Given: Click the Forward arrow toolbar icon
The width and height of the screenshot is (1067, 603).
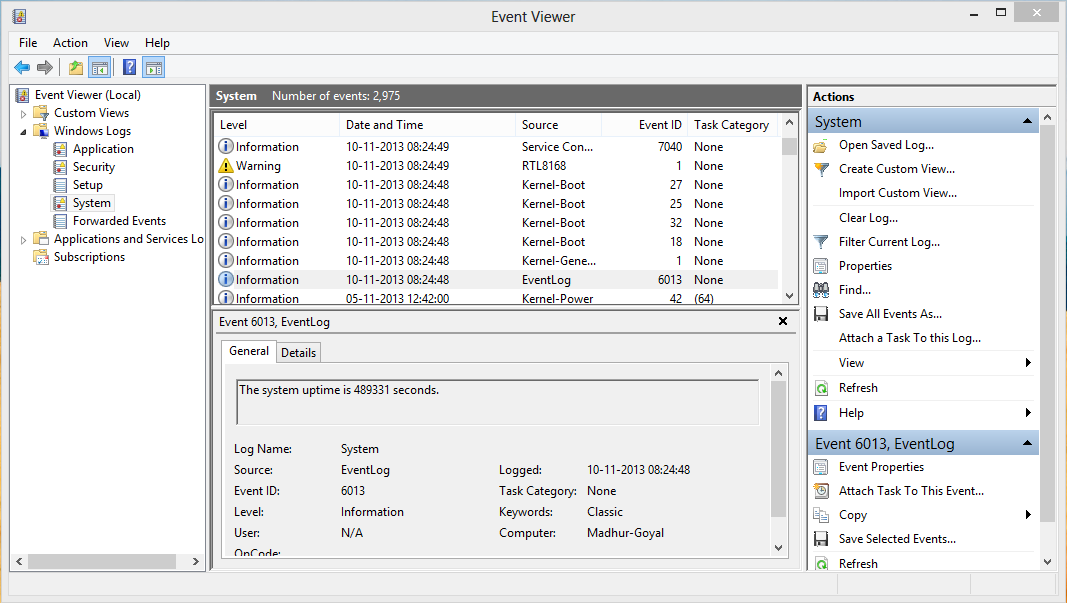Looking at the screenshot, I should pyautogui.click(x=45, y=67).
